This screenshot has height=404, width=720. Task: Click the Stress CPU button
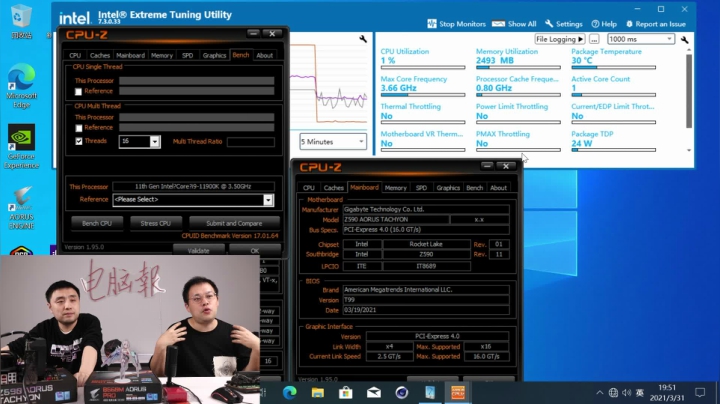[156, 224]
